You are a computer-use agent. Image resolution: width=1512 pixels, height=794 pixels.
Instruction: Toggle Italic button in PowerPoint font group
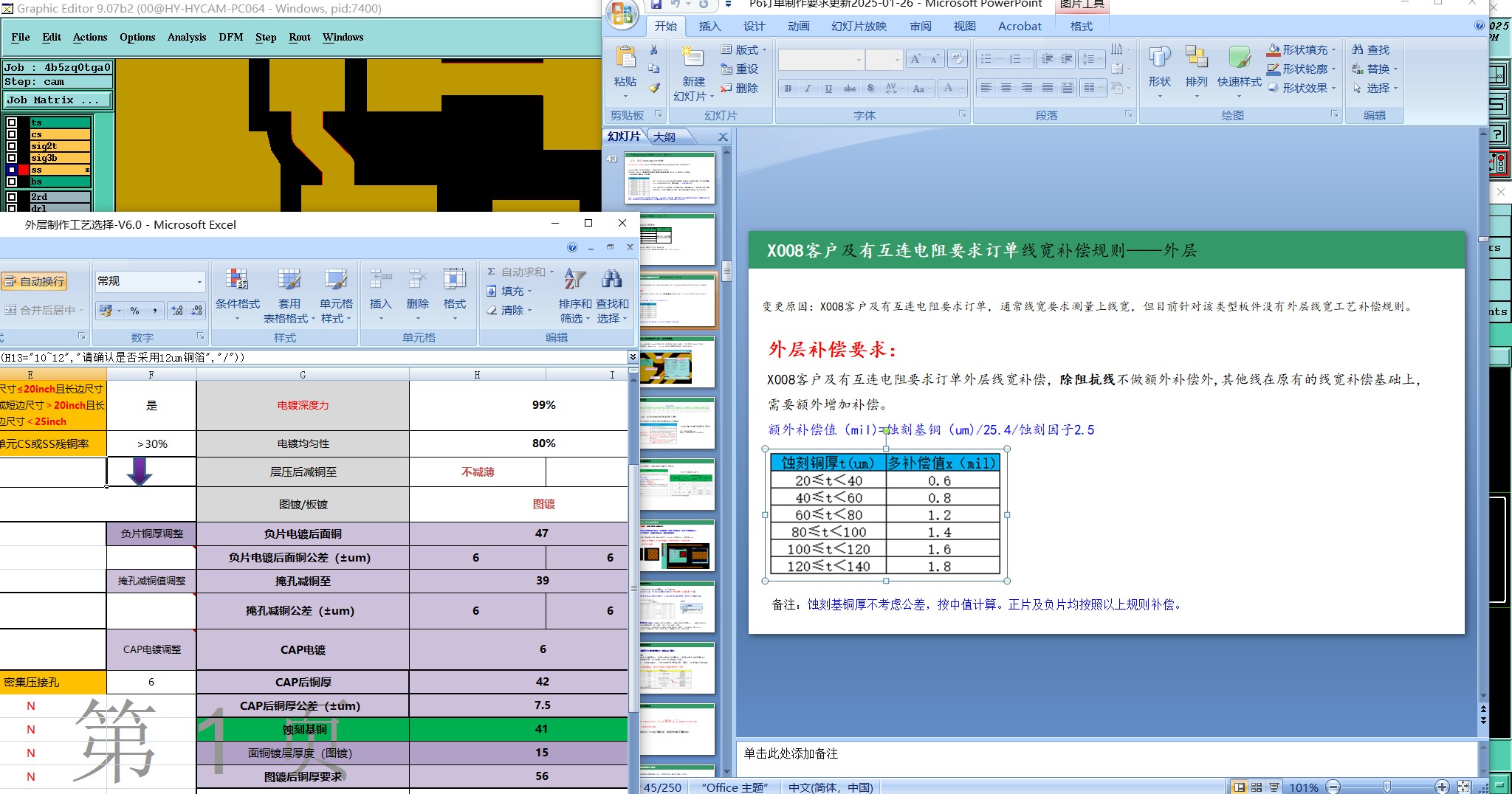tap(808, 89)
